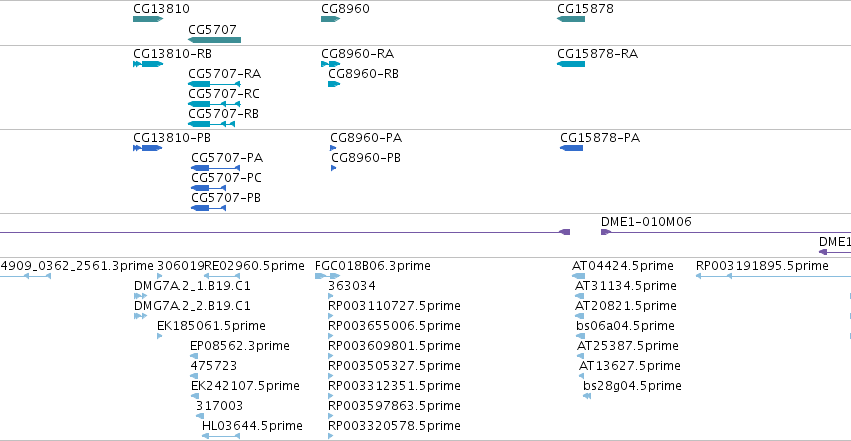Select transcript CG5707-RA label
Screen dimensions: 851x441
225,73
